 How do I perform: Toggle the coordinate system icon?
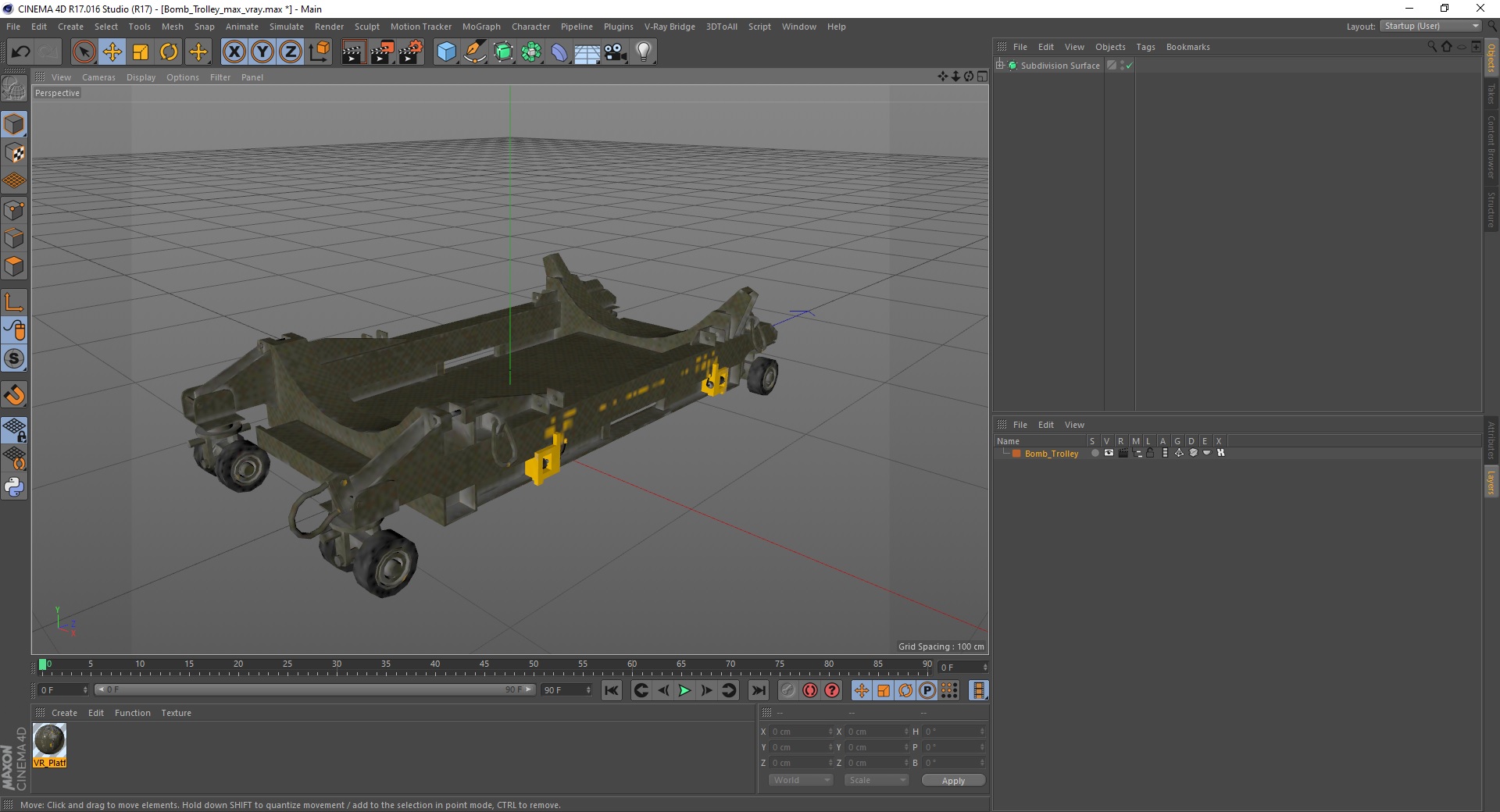click(319, 52)
